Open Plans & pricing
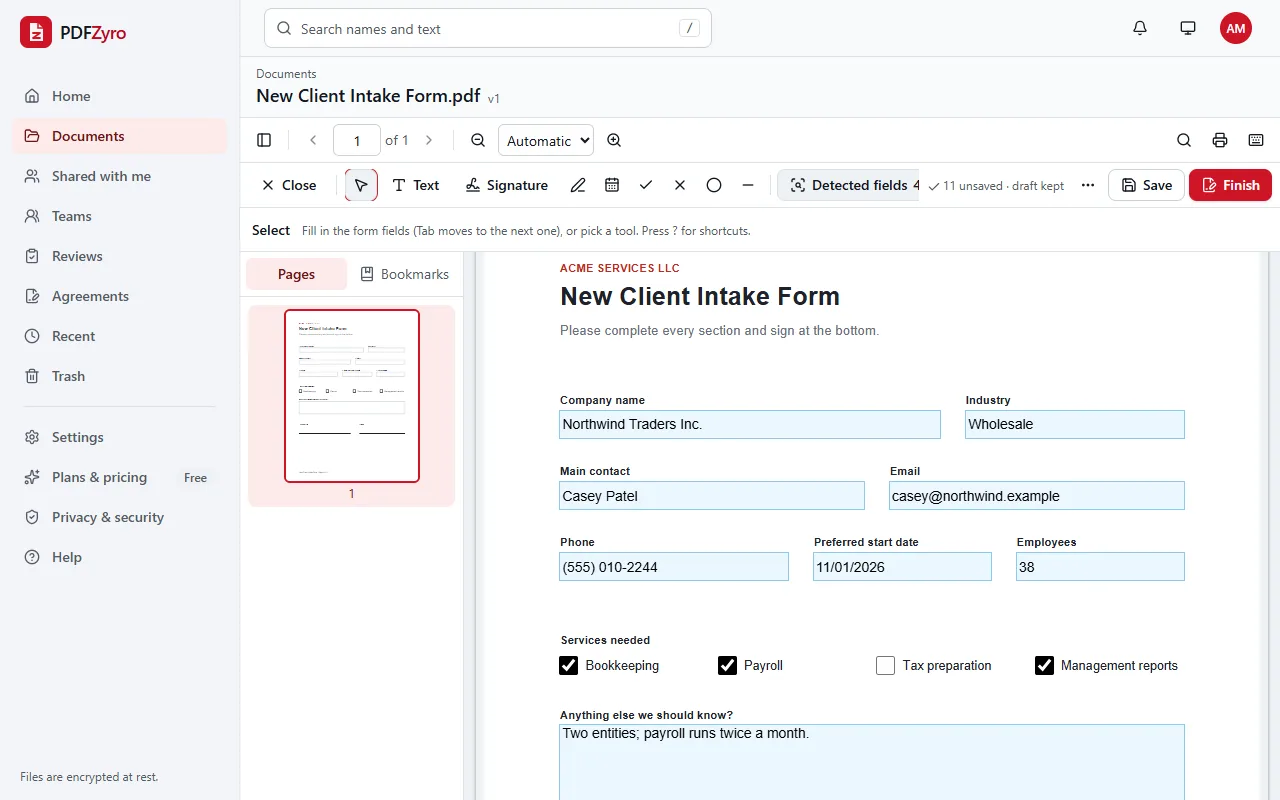 click(x=120, y=477)
